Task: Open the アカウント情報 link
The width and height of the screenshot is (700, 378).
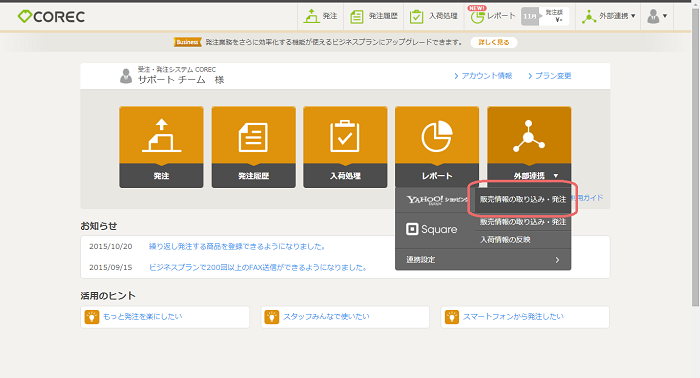Action: coord(483,76)
